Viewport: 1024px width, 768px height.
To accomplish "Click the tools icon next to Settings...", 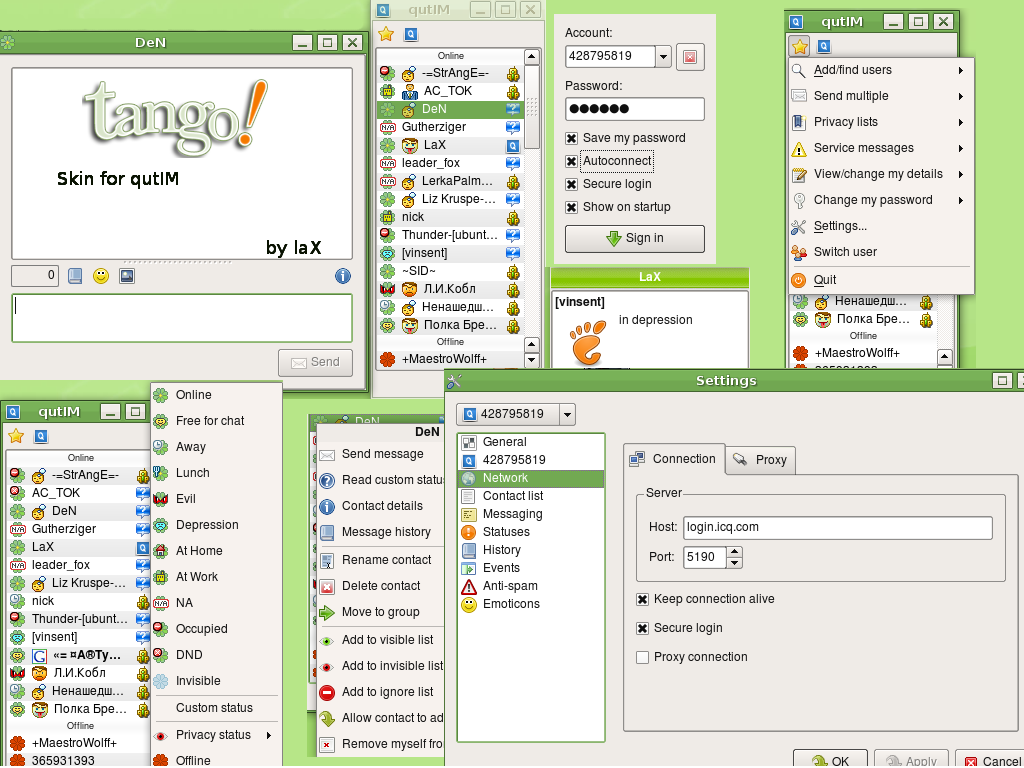I will click(799, 227).
